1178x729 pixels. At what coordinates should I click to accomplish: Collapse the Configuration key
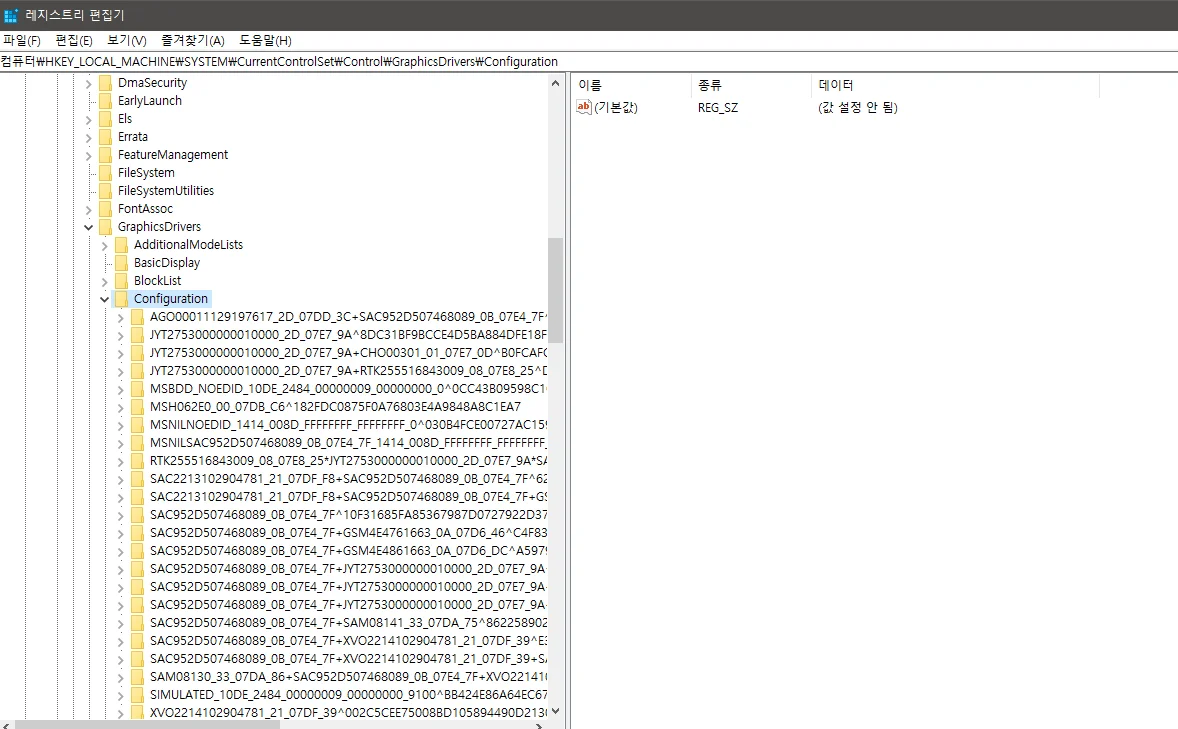104,299
